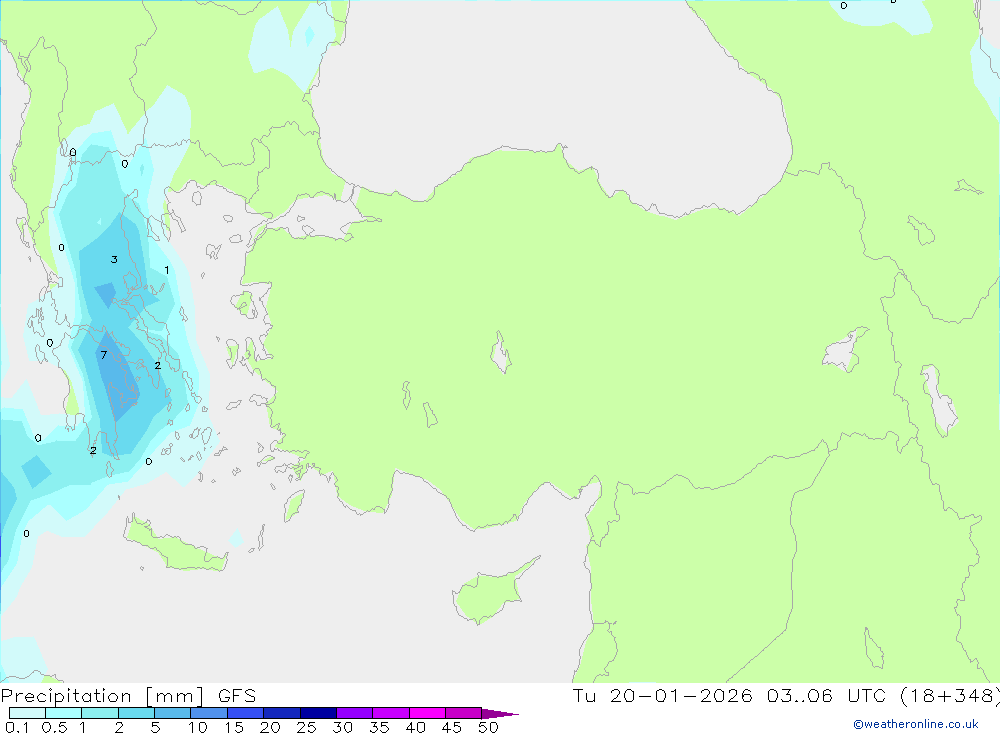Select the 35–40 mm legend color swatch
Screen dimensions: 1000x733
click(x=391, y=713)
